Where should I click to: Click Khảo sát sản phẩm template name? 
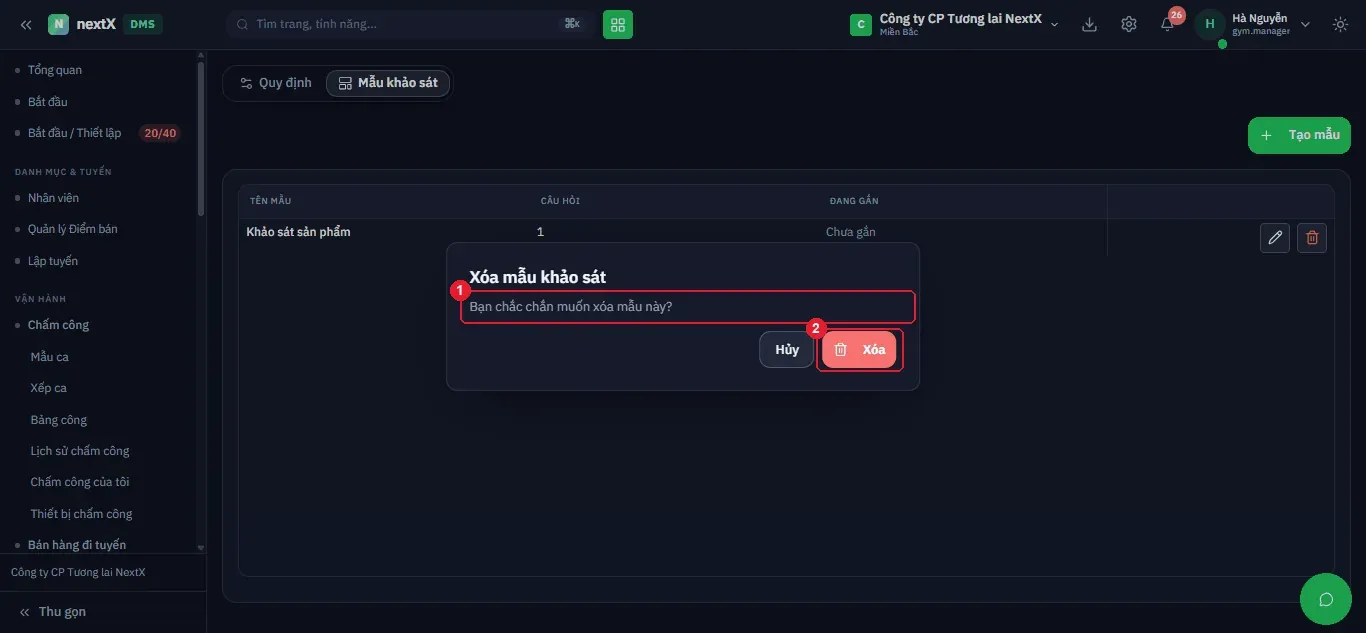[298, 232]
